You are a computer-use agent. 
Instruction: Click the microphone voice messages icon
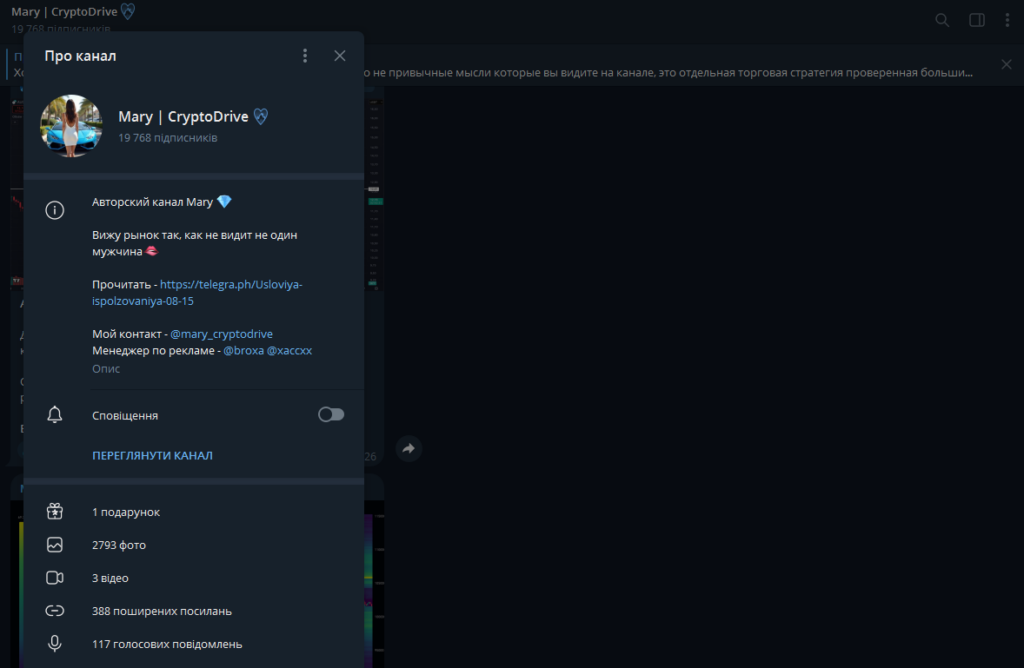click(x=55, y=644)
